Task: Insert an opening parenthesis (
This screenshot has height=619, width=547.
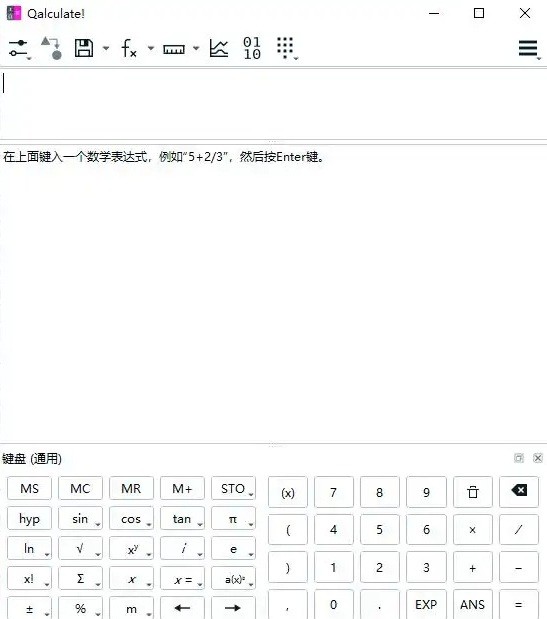Action: pyautogui.click(x=288, y=529)
